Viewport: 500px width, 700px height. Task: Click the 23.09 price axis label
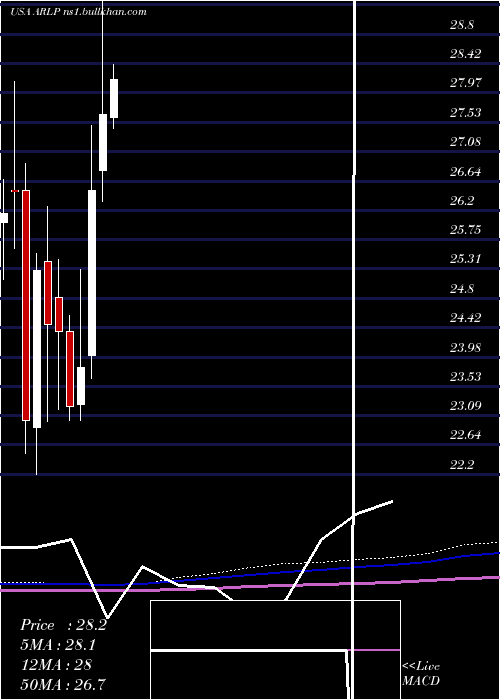point(466,406)
